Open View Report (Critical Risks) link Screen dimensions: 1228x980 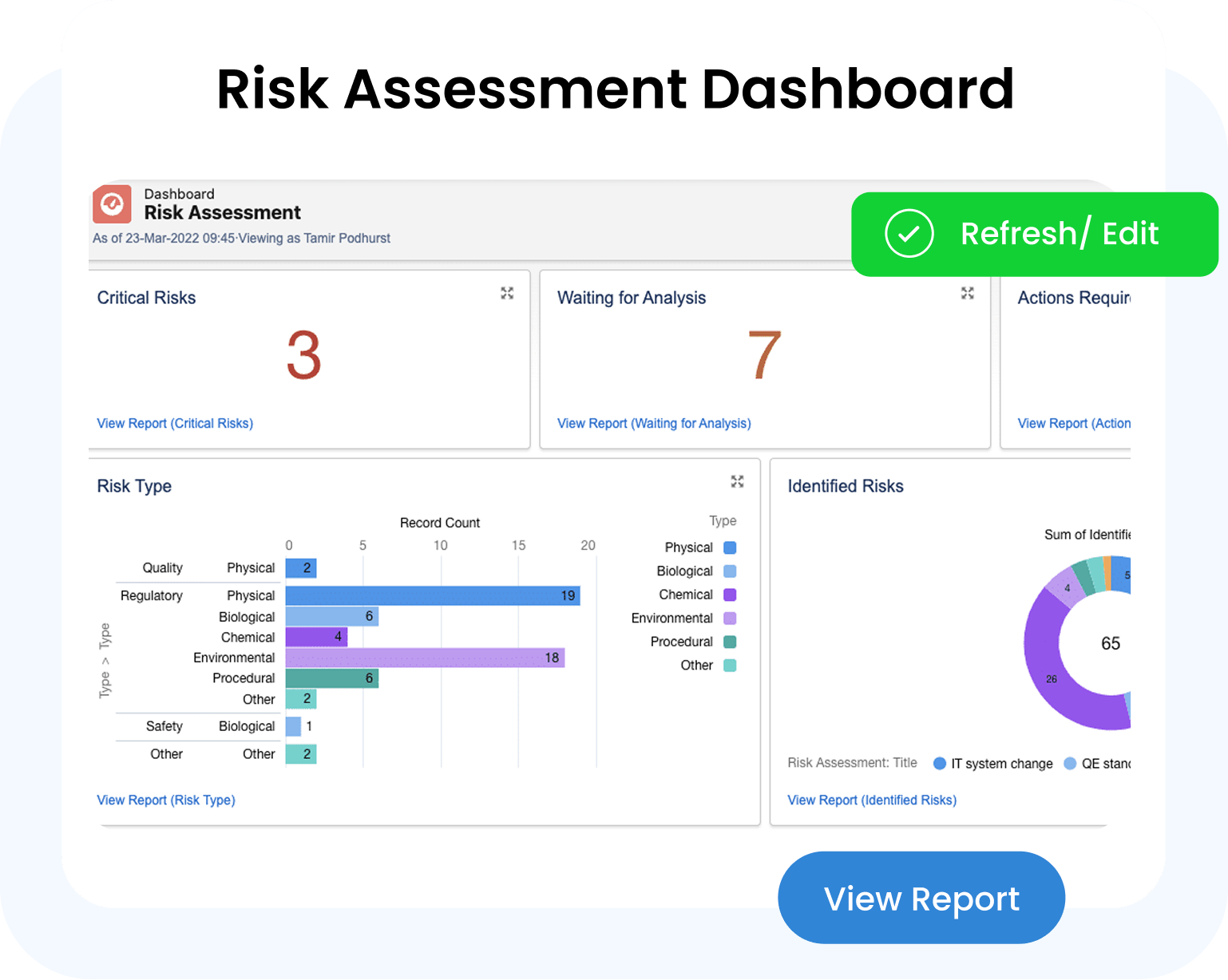point(175,423)
